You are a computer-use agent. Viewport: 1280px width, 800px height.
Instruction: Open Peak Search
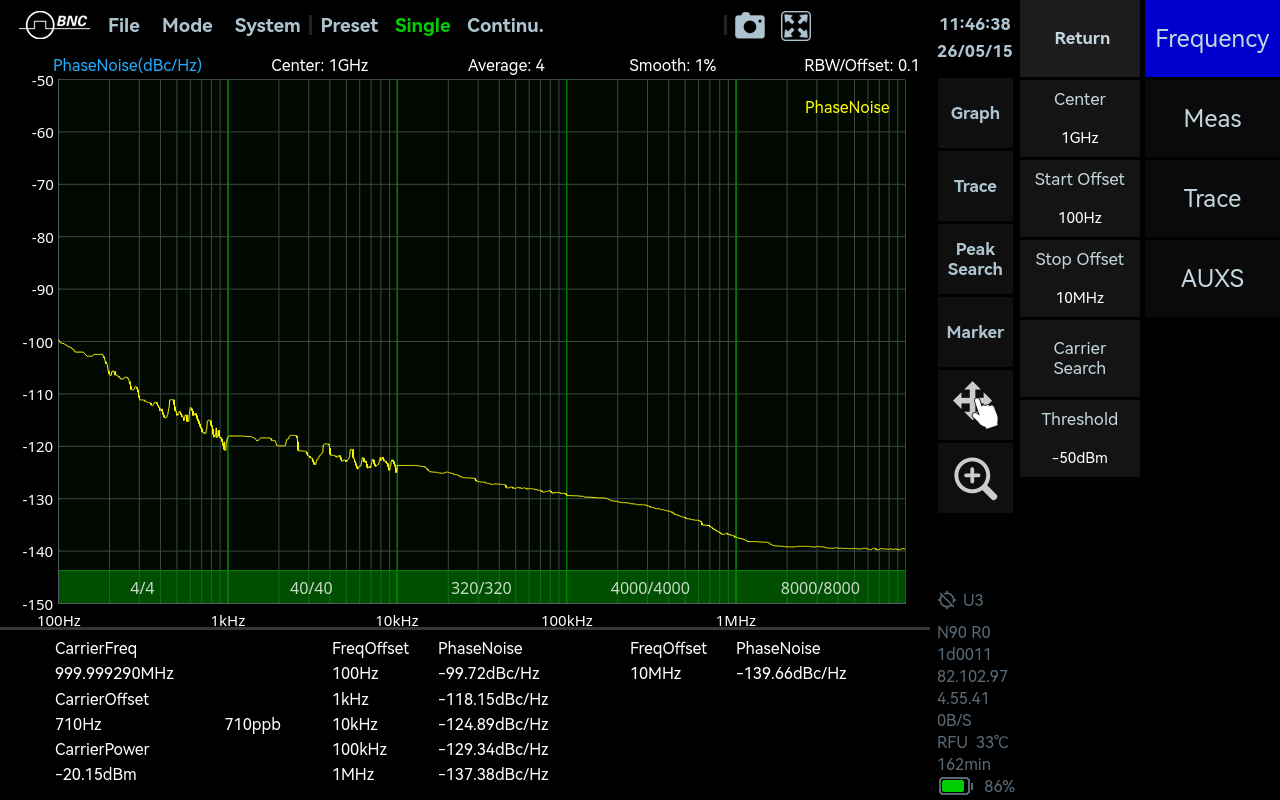tap(975, 259)
